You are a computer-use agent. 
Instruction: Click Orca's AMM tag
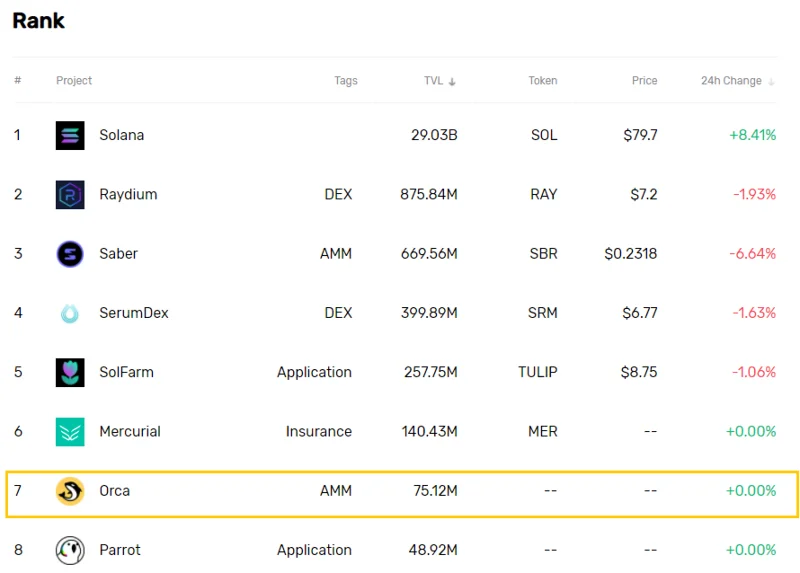[x=336, y=491]
